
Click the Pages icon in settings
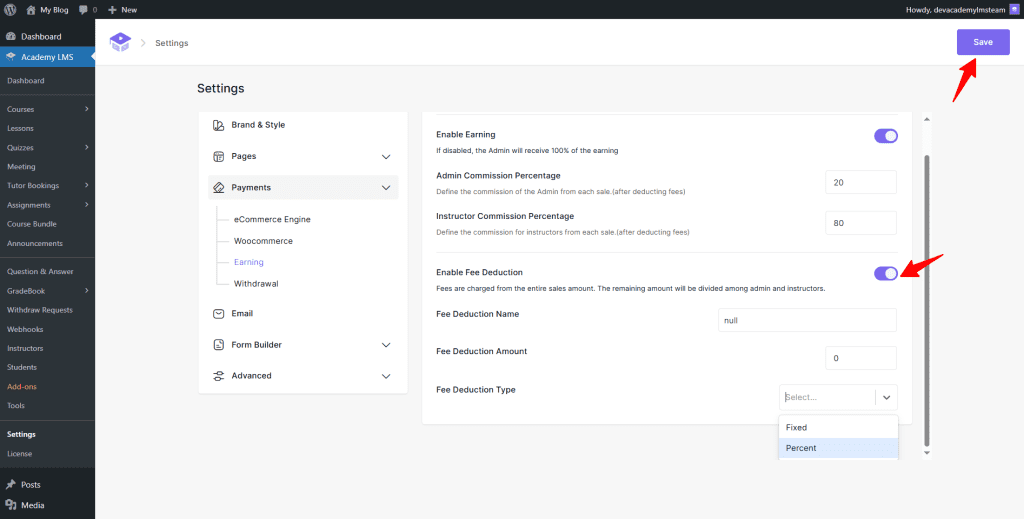pos(219,157)
